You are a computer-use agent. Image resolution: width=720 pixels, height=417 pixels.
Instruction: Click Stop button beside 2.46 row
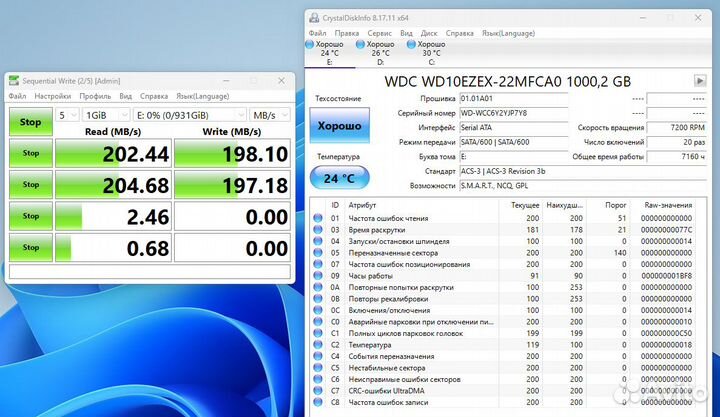click(x=31, y=215)
